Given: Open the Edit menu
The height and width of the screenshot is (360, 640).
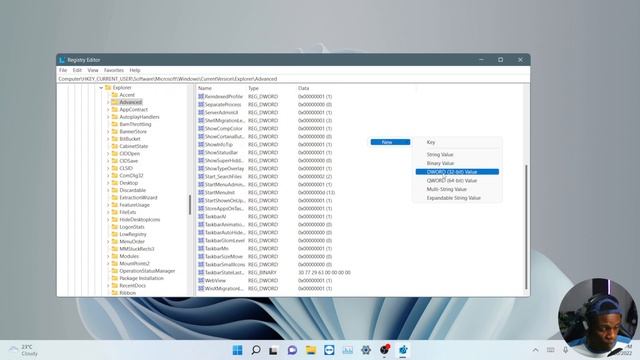Looking at the screenshot, I should [x=77, y=70].
